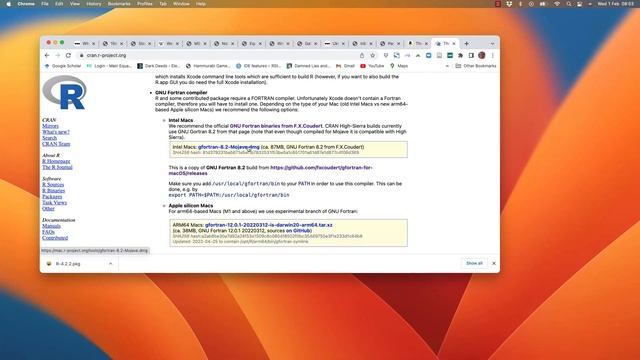Click the R logo image

point(64,92)
